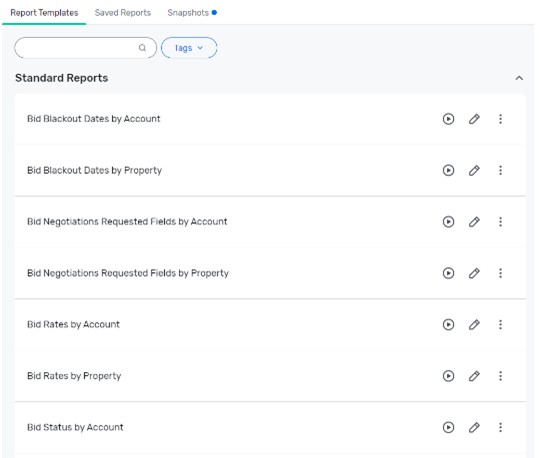539x458 pixels.
Task: Run the Bid Blackout Dates by Account report
Action: (448, 119)
